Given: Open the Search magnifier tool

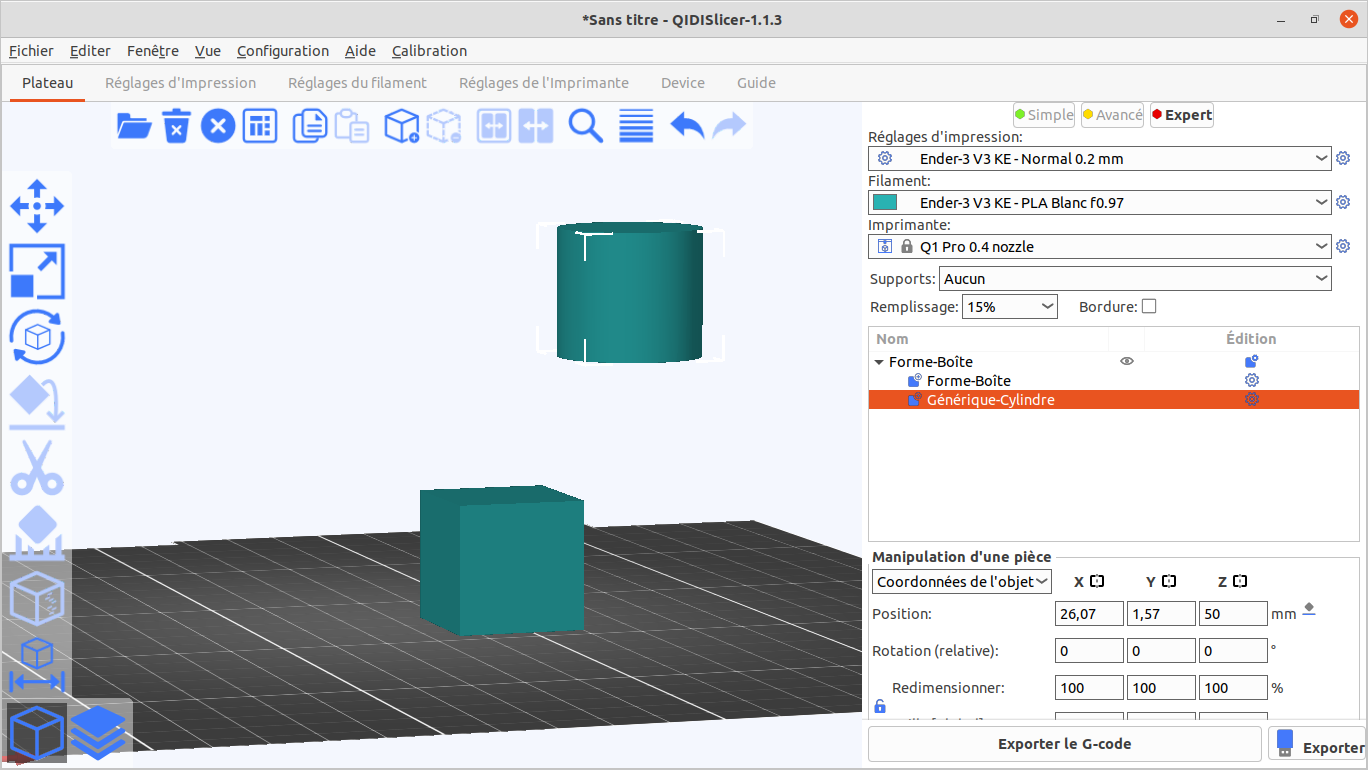Looking at the screenshot, I should click(x=585, y=126).
